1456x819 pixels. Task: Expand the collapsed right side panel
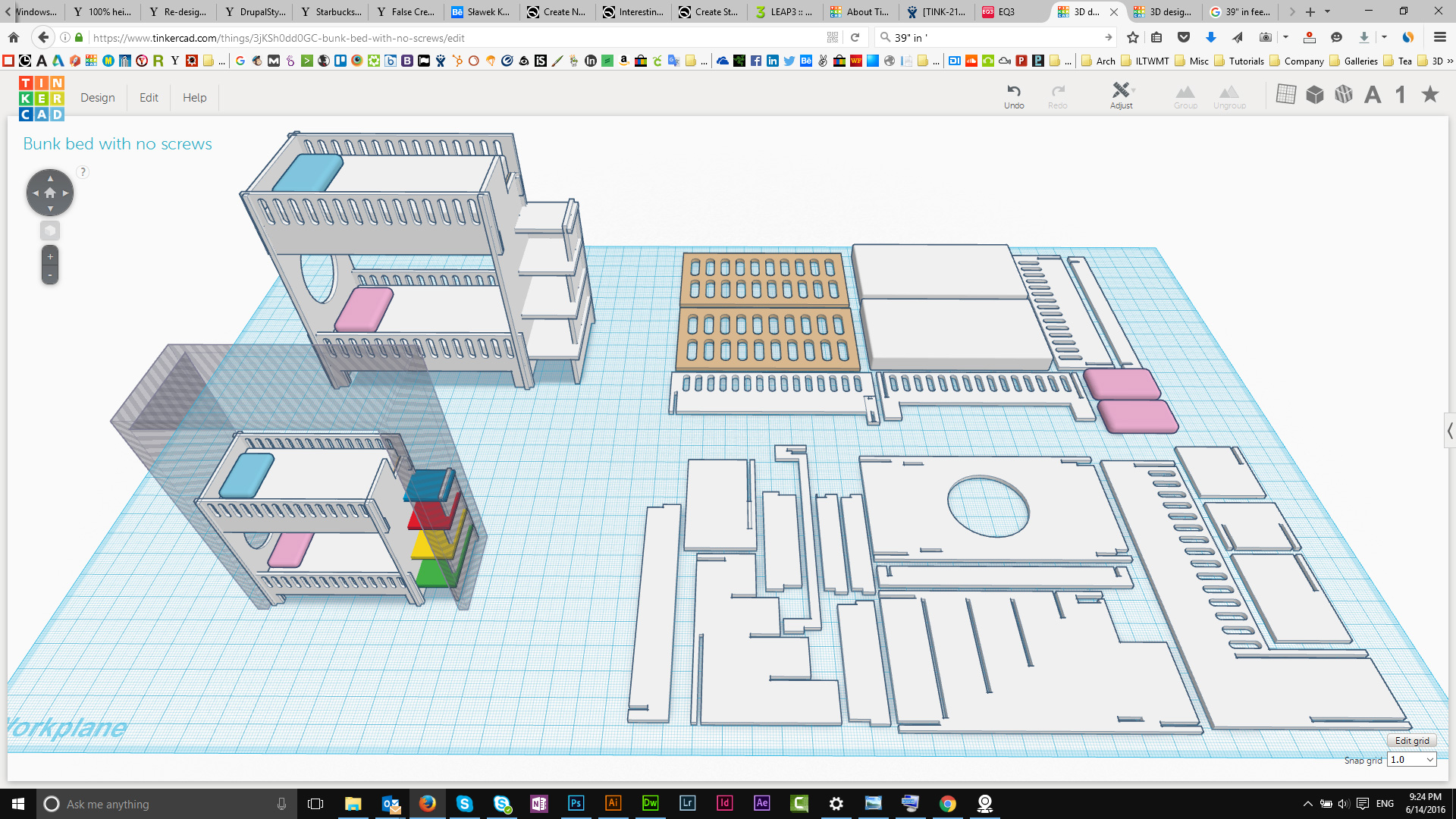tap(1450, 431)
